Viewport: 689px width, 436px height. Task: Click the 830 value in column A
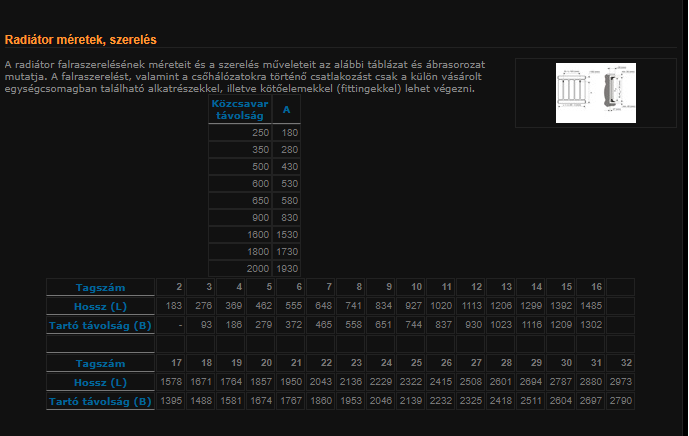pyautogui.click(x=289, y=218)
